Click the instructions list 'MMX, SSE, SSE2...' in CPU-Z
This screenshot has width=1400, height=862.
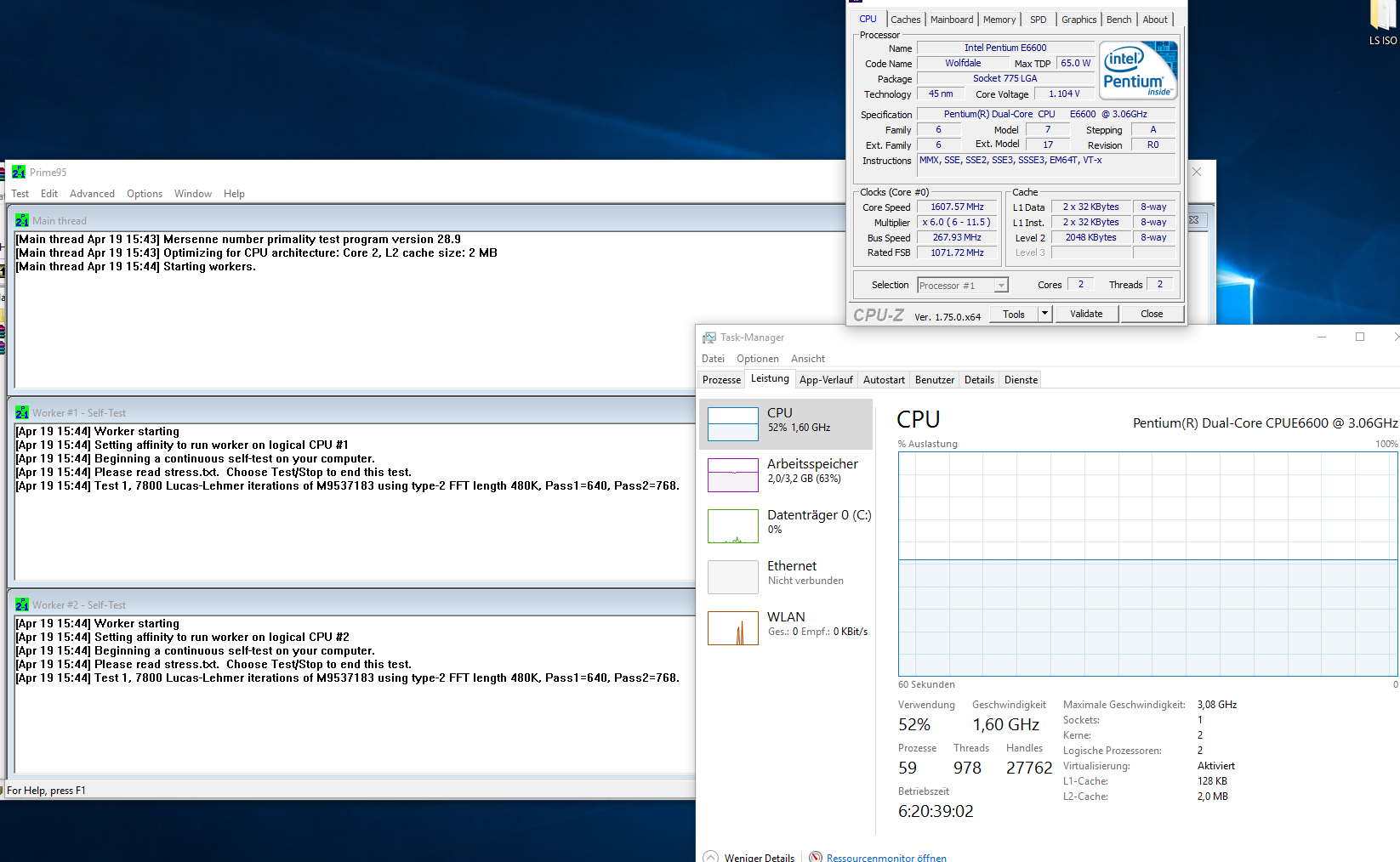pos(1046,164)
